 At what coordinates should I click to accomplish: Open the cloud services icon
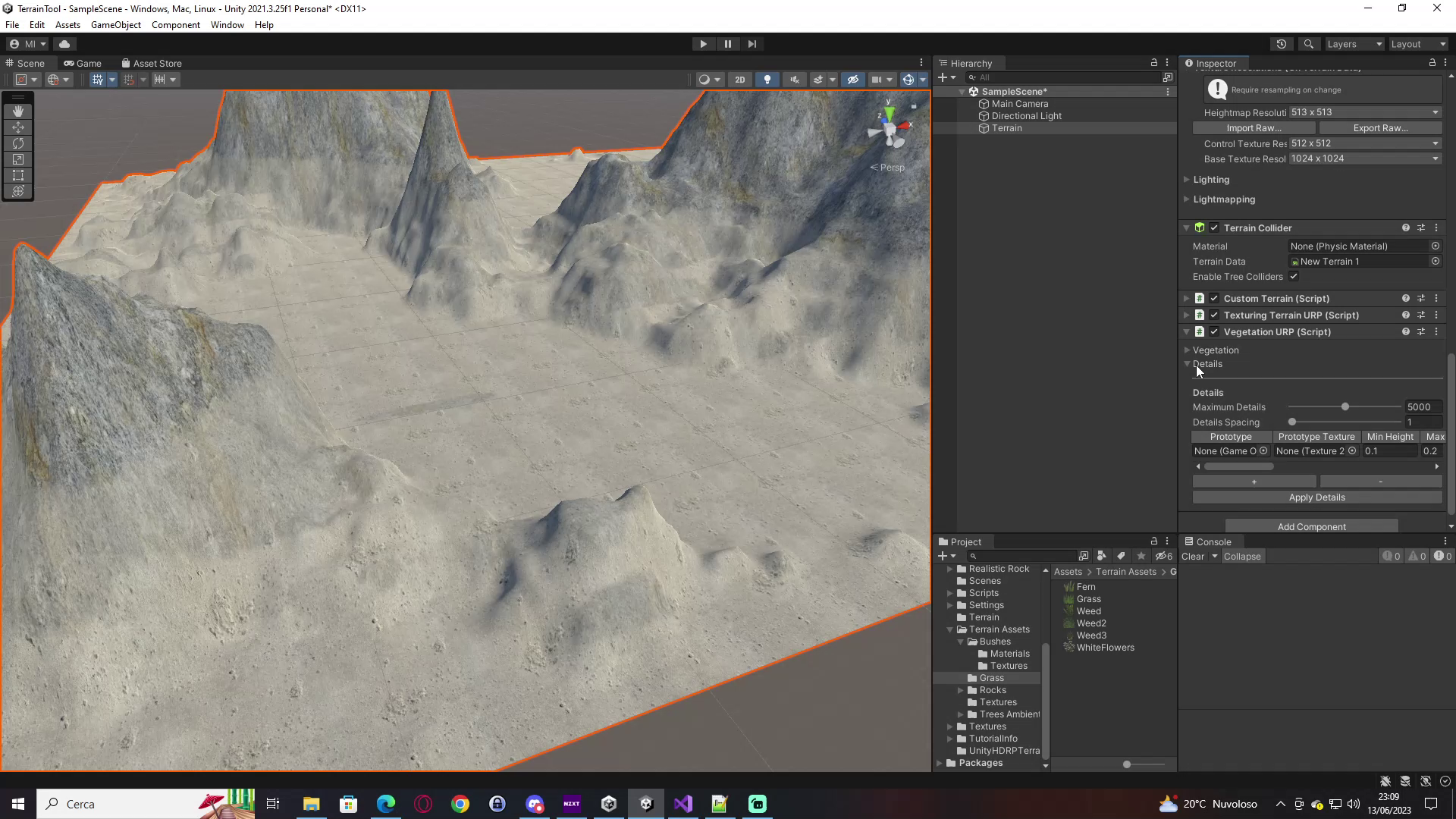(x=64, y=44)
